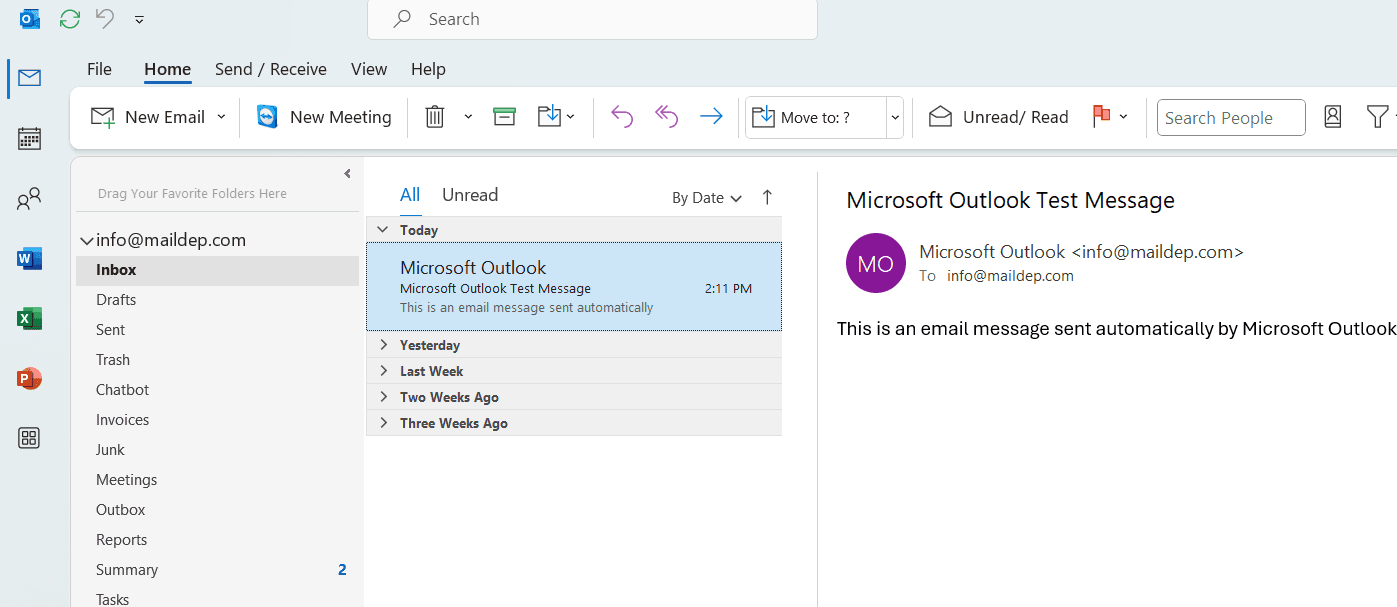Open the More Apps grid icon

point(29,438)
